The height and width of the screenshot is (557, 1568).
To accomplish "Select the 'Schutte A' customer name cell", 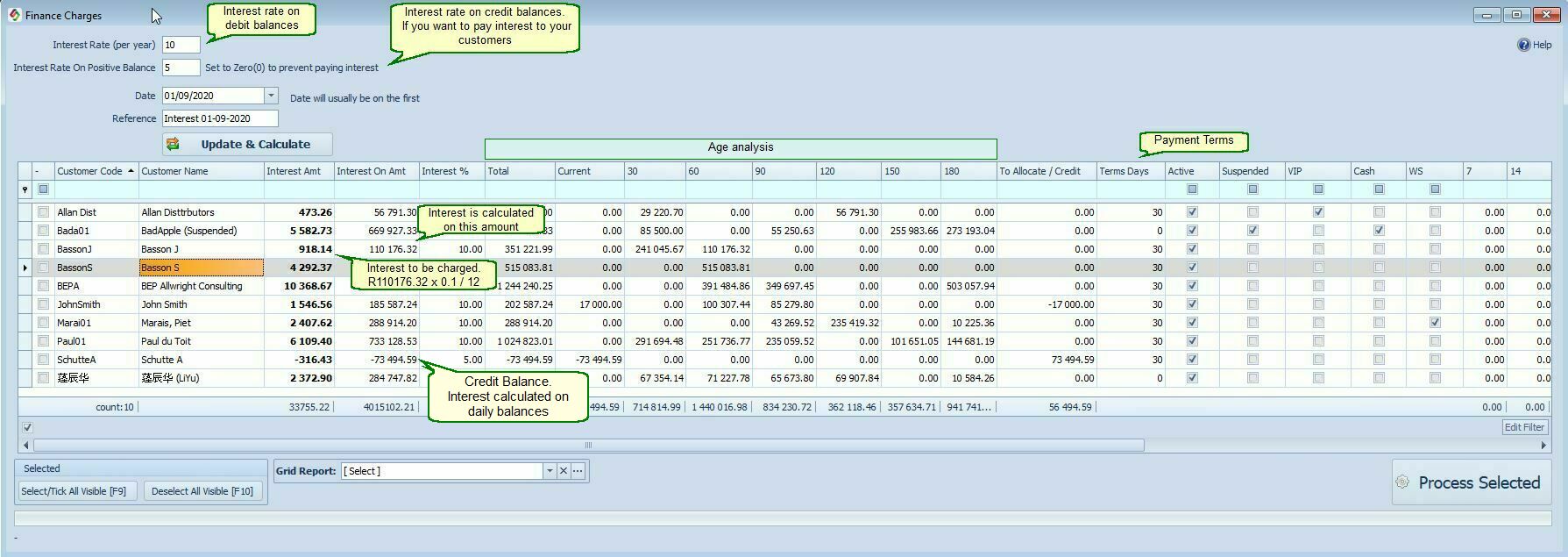I will (x=202, y=360).
